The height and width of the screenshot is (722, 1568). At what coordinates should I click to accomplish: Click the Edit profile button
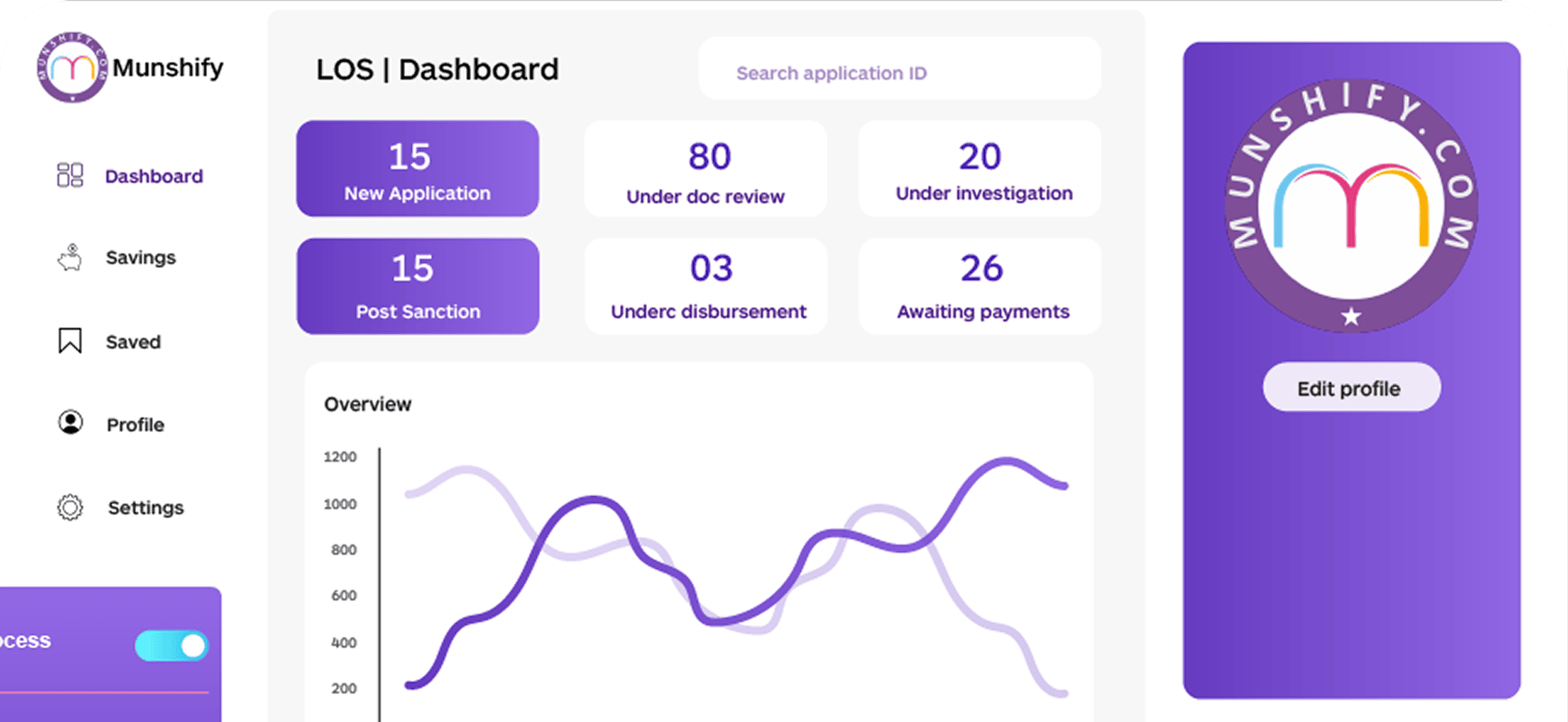coord(1351,387)
